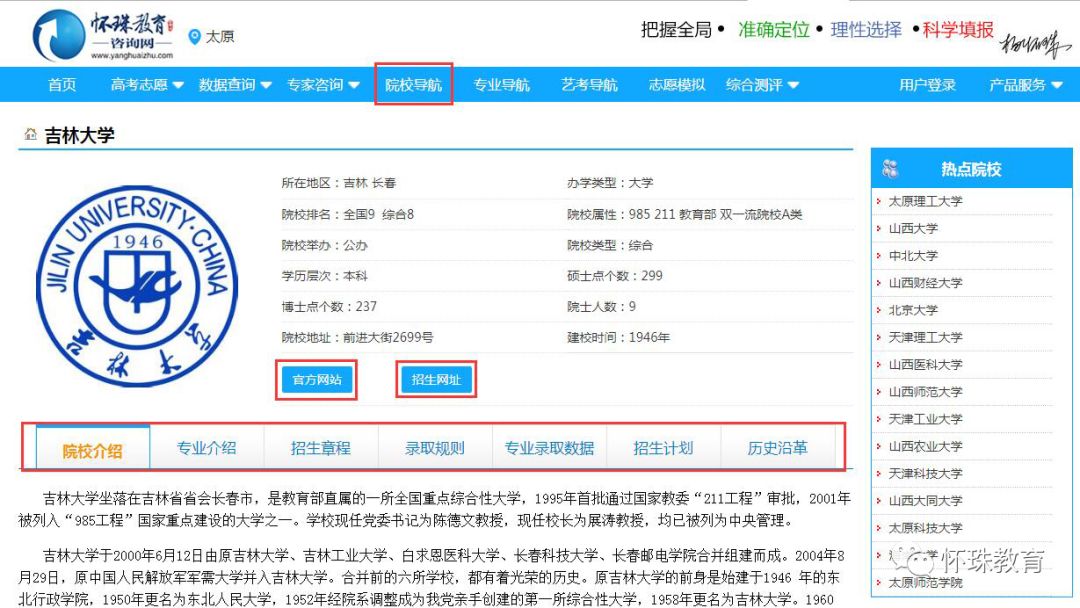Screen dimensions: 1080x608
Task: Click the 太原 city selector text
Action: (220, 36)
